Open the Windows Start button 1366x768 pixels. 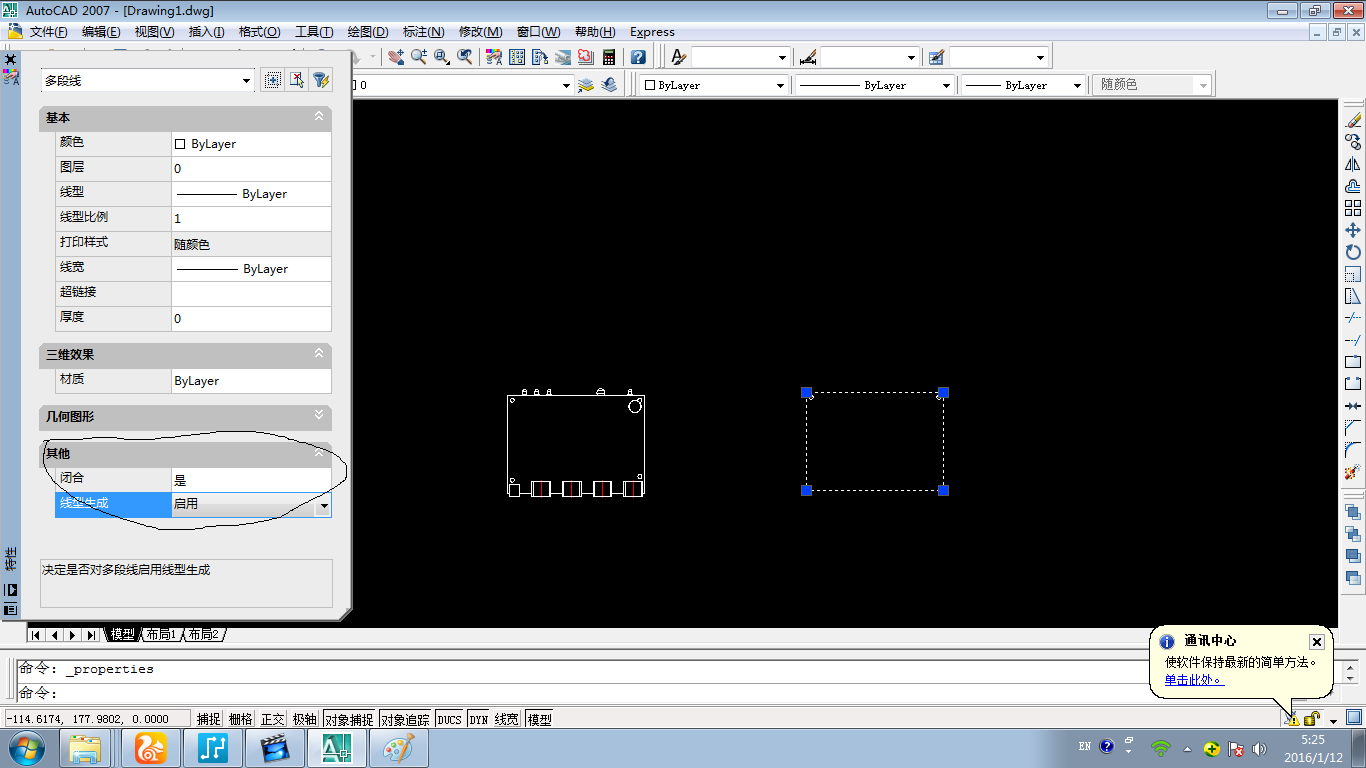pos(26,748)
